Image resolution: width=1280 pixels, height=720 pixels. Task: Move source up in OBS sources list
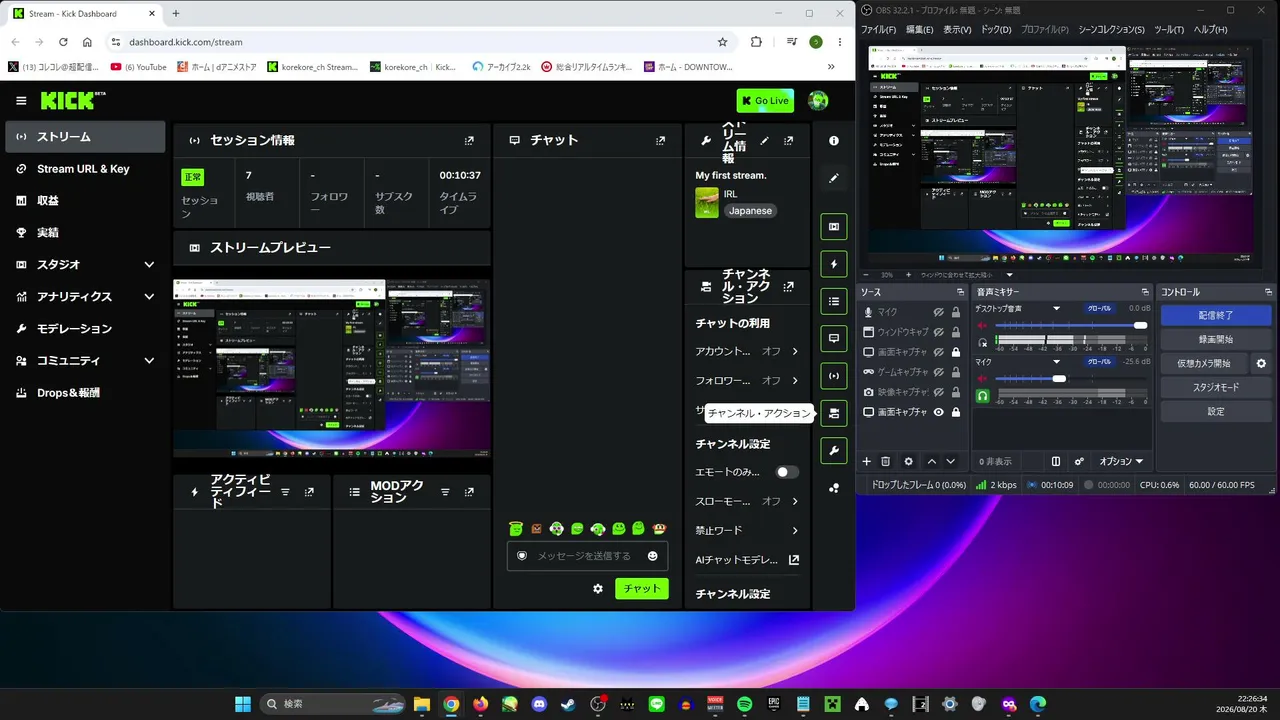click(x=932, y=461)
